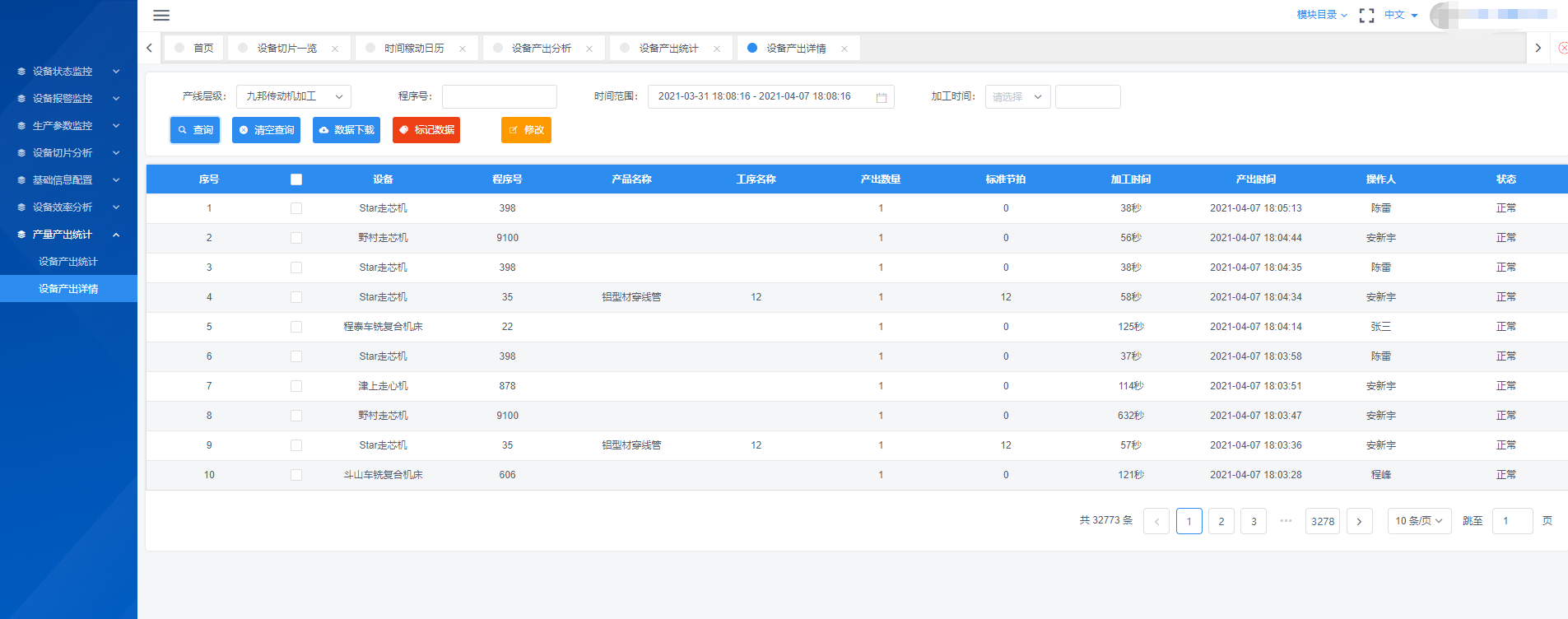The height and width of the screenshot is (619, 1568).
Task: Go to page 3 in pagination
Action: click(1254, 521)
